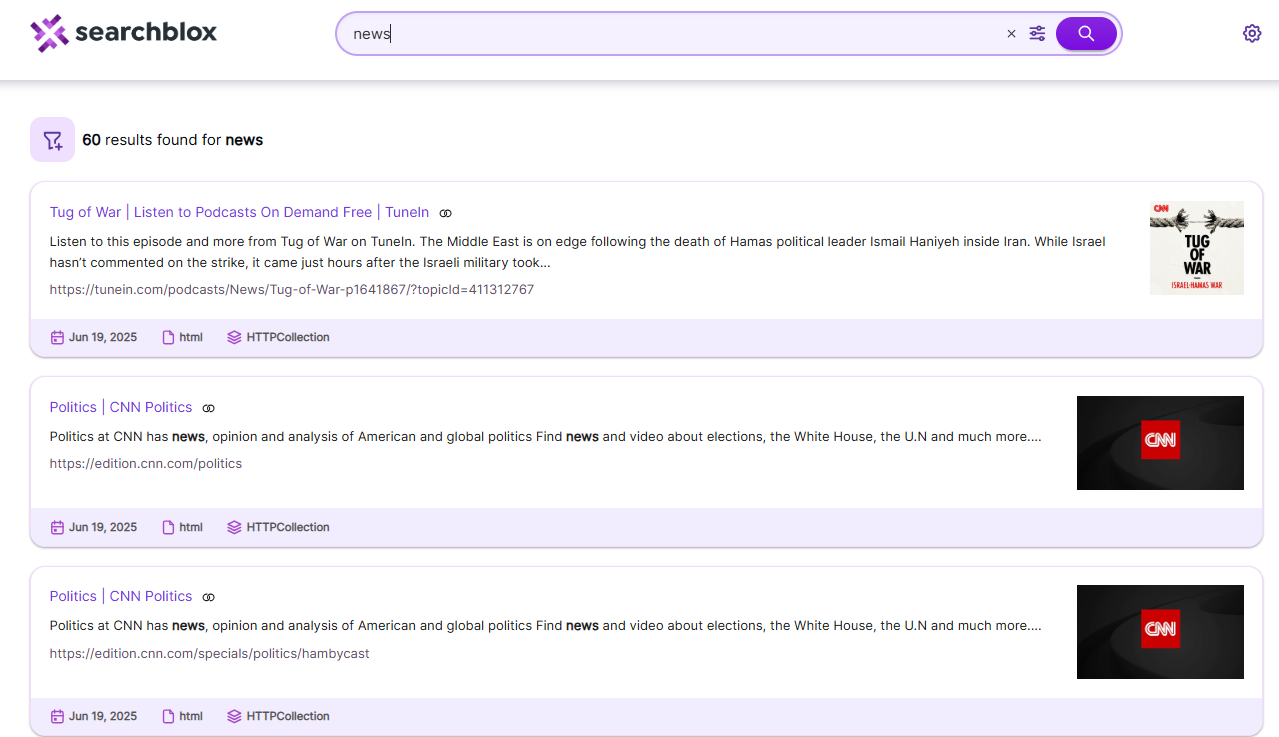The image size is (1279, 737).
Task: Click description snippet of hambycast result
Action: pos(546,625)
